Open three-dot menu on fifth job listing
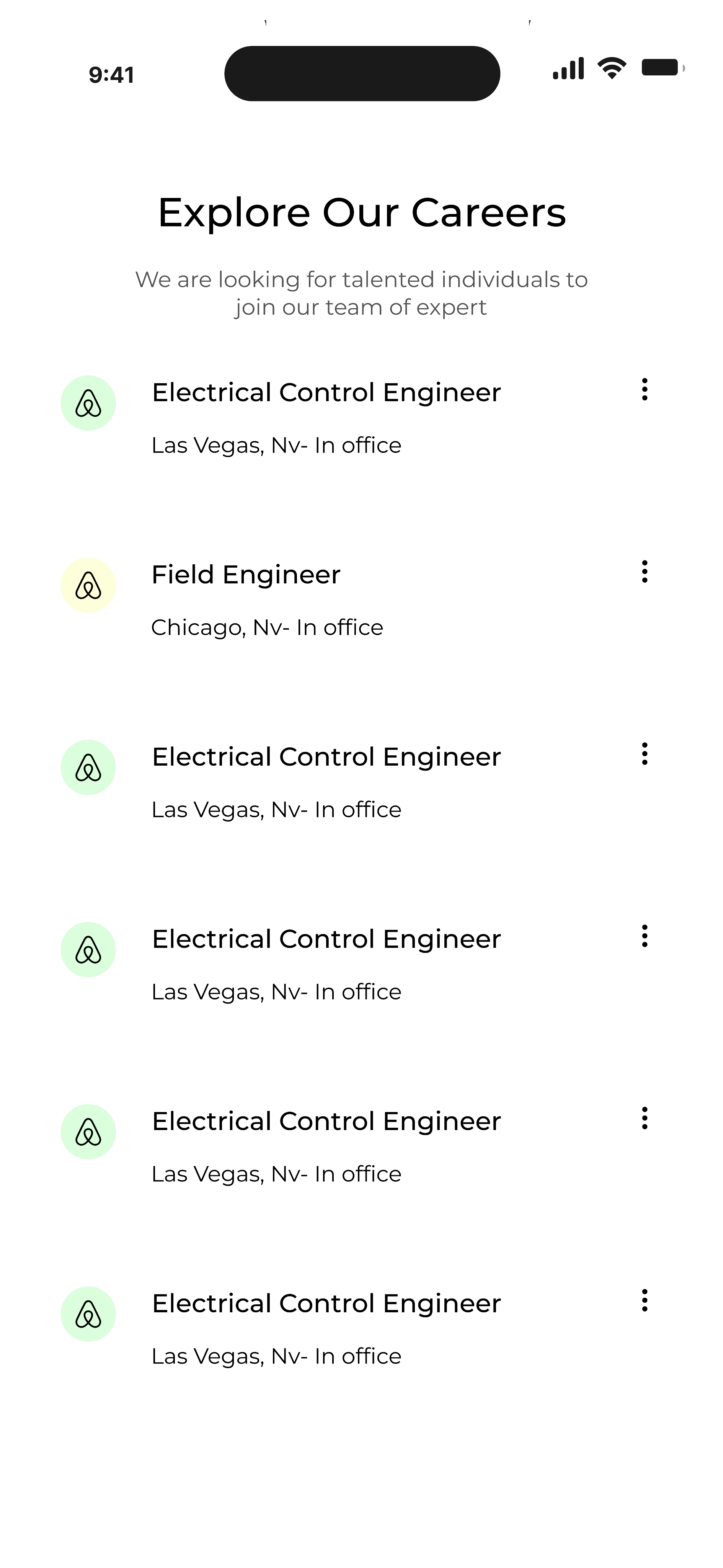This screenshot has height=1568, width=723. (x=645, y=1118)
